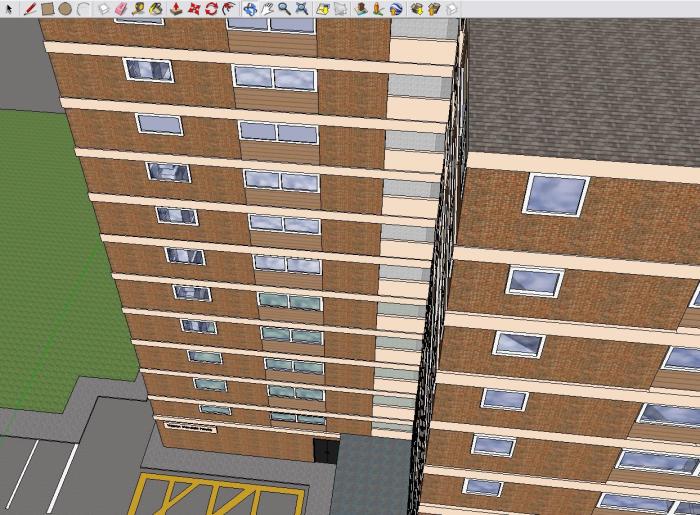Click the Add Location map icon
Screen dimensions: 700x515
[x=323, y=8]
